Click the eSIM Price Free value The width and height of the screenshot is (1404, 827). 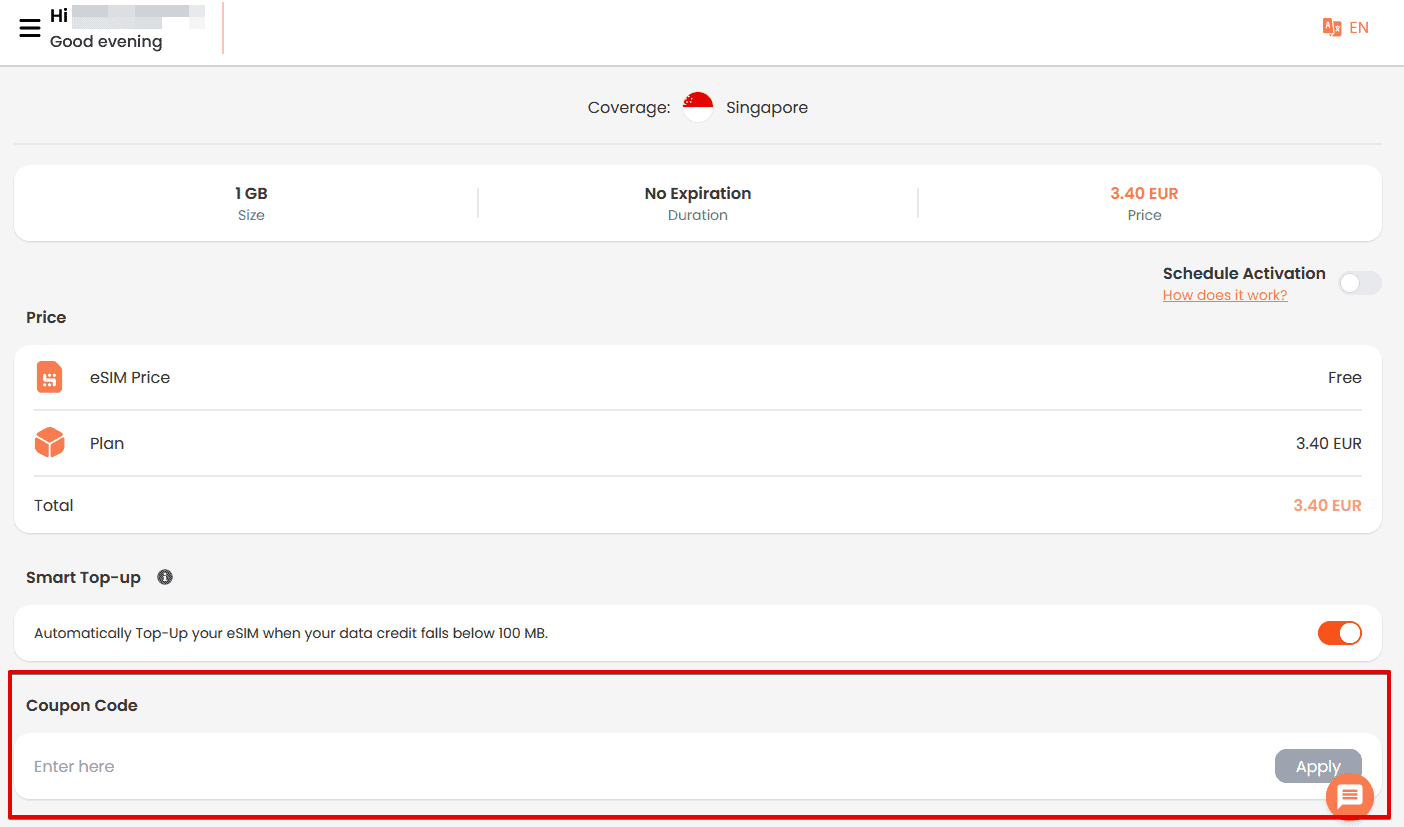point(1344,377)
